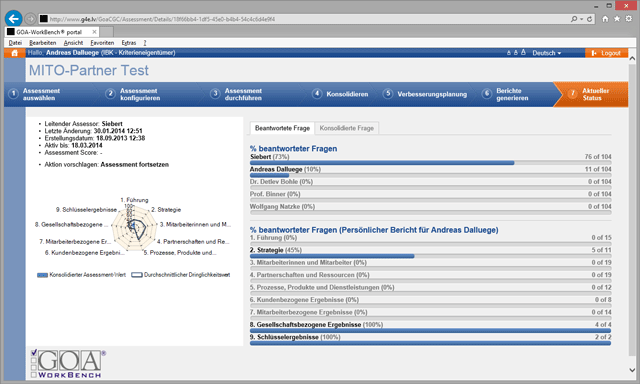This screenshot has height=384, width=640.
Task: Click the page scrollbar up arrow
Action: (632, 58)
